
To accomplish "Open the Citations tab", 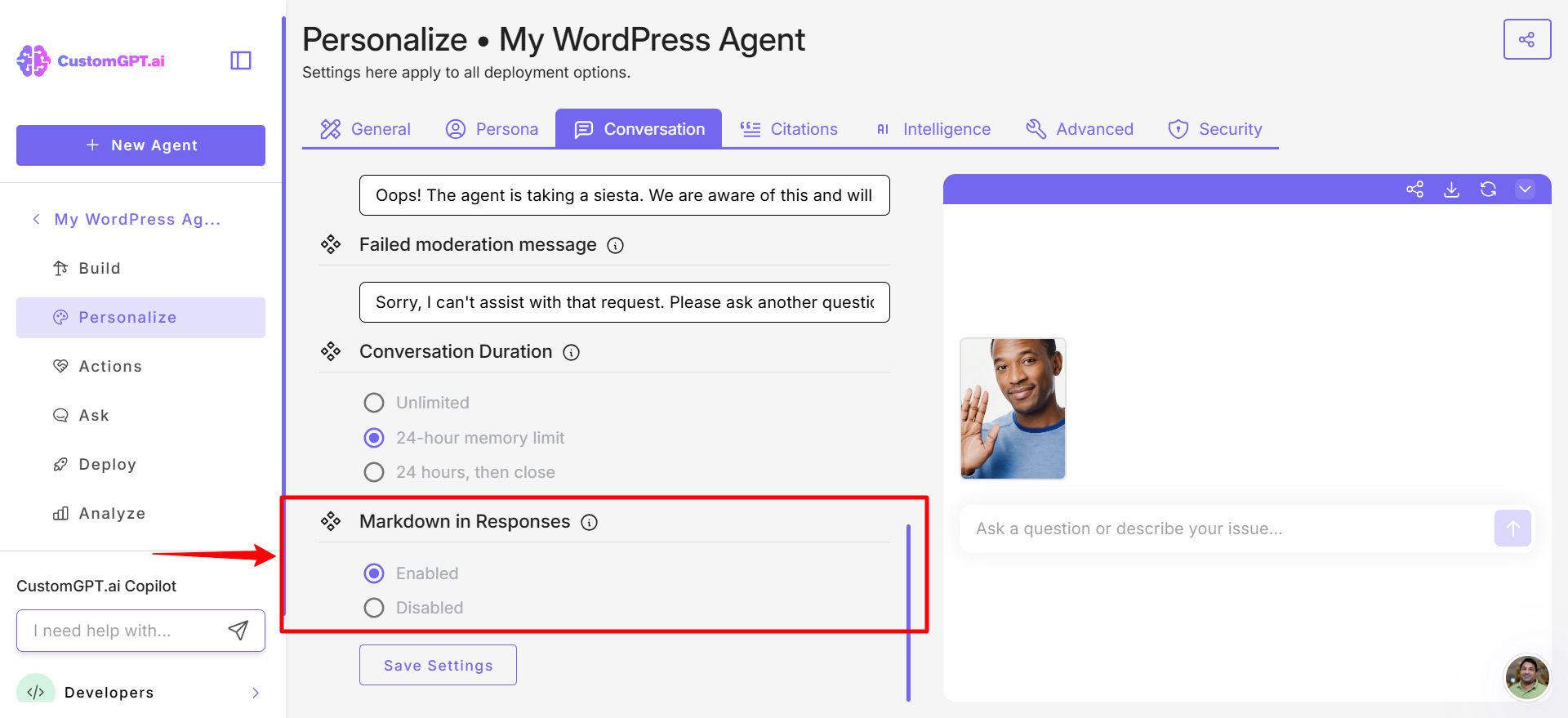I will click(x=789, y=129).
